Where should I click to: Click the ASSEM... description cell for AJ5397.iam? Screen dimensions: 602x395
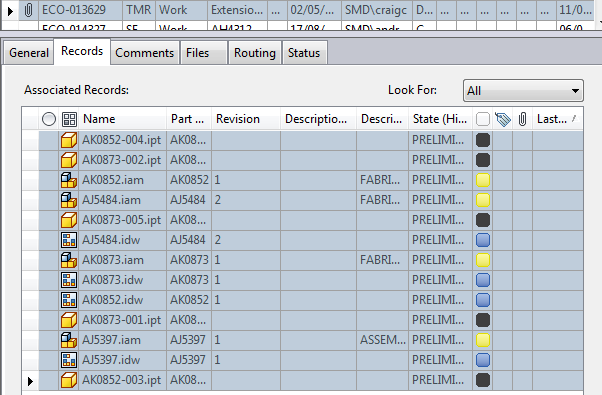[382, 340]
